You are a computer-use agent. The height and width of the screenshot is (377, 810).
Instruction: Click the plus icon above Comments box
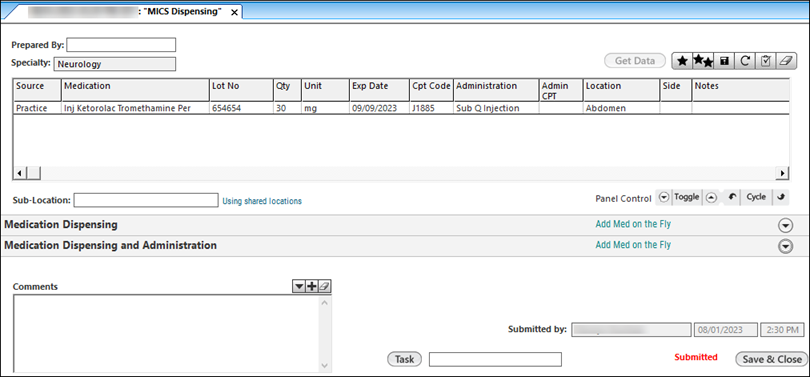click(311, 287)
